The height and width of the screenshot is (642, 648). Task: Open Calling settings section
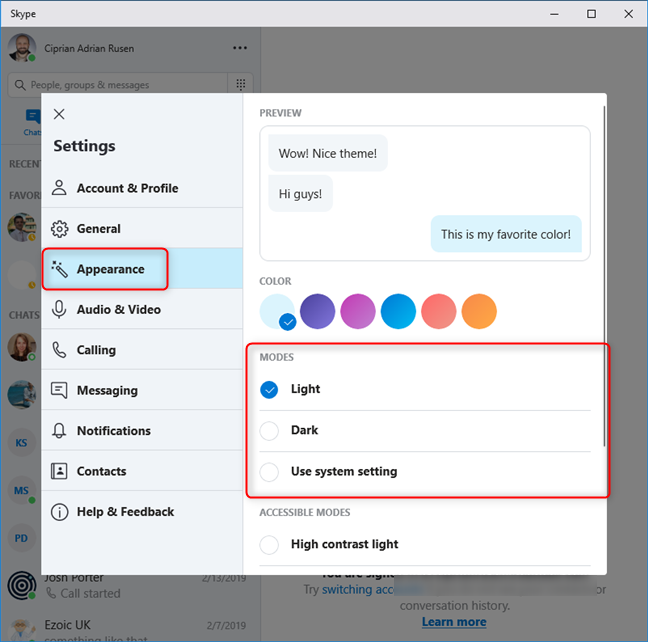click(142, 350)
